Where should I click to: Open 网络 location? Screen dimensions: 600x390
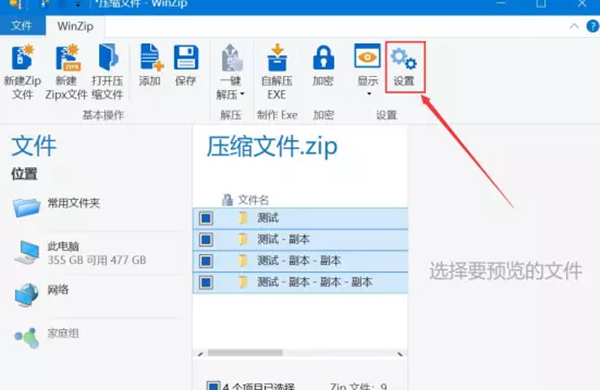[x=58, y=290]
